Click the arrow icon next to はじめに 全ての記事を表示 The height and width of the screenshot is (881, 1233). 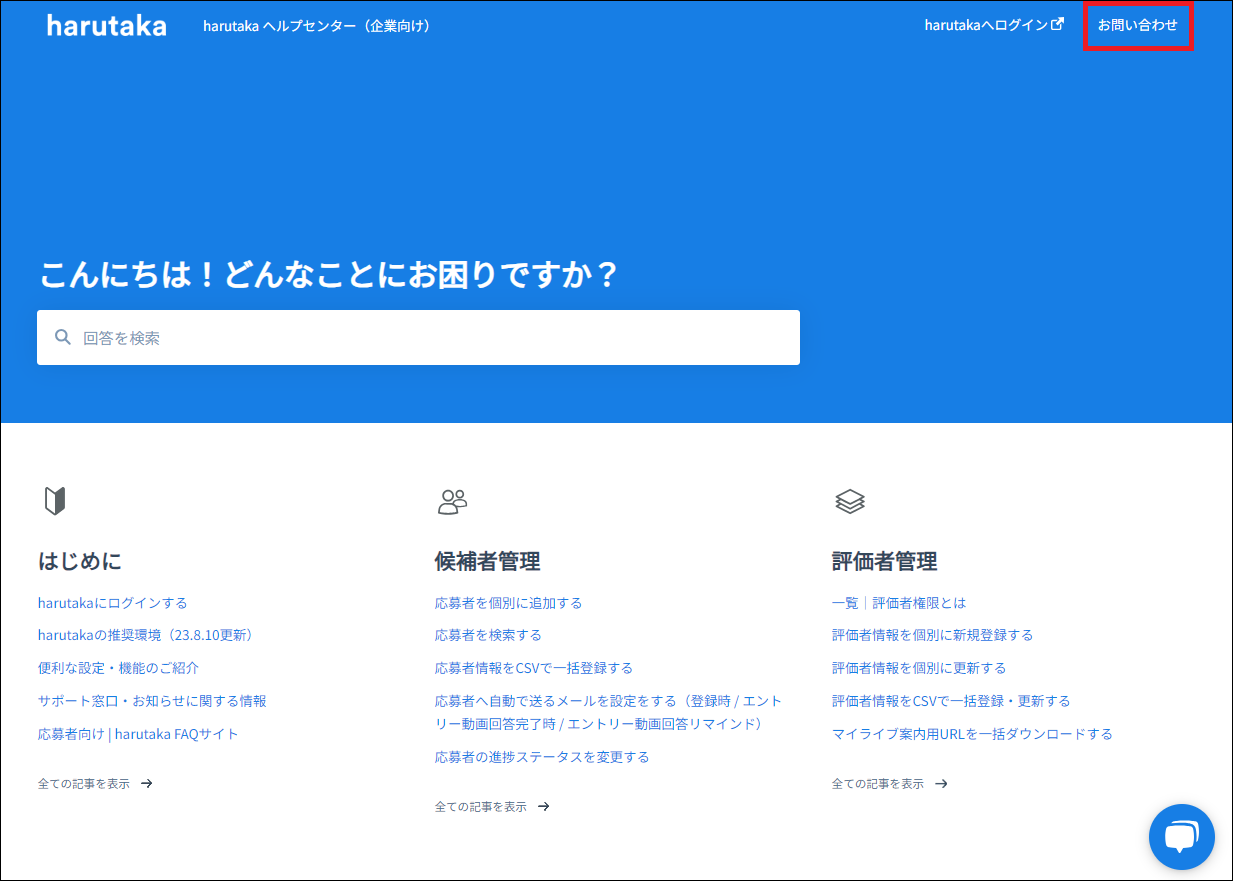coord(146,784)
